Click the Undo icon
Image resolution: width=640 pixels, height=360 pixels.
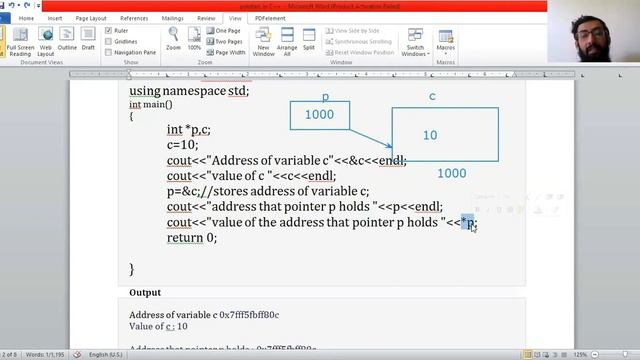coord(11,5)
